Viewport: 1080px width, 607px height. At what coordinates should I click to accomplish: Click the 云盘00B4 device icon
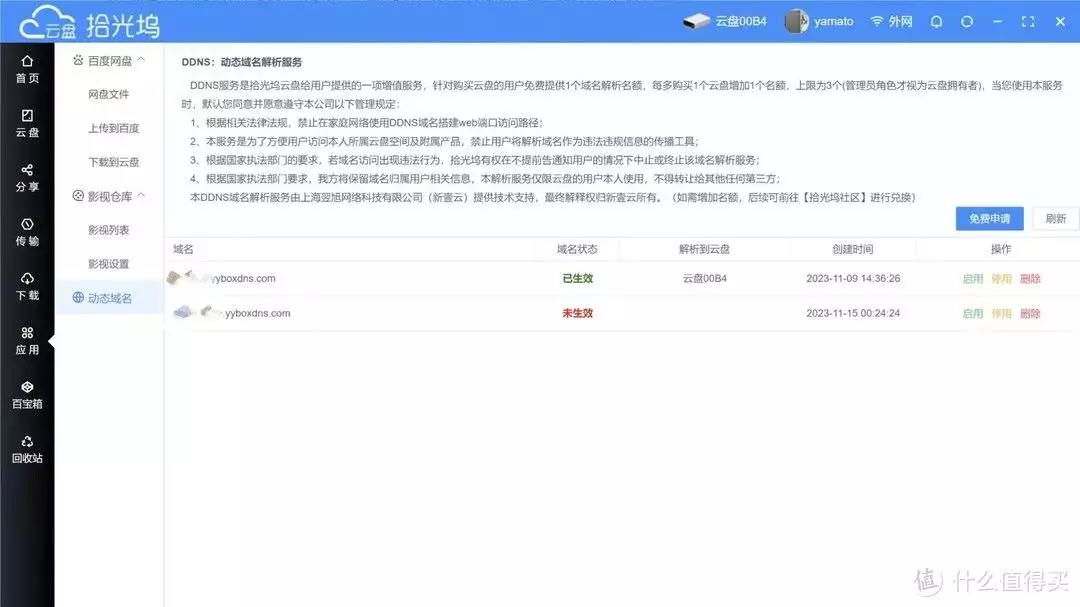pos(696,21)
